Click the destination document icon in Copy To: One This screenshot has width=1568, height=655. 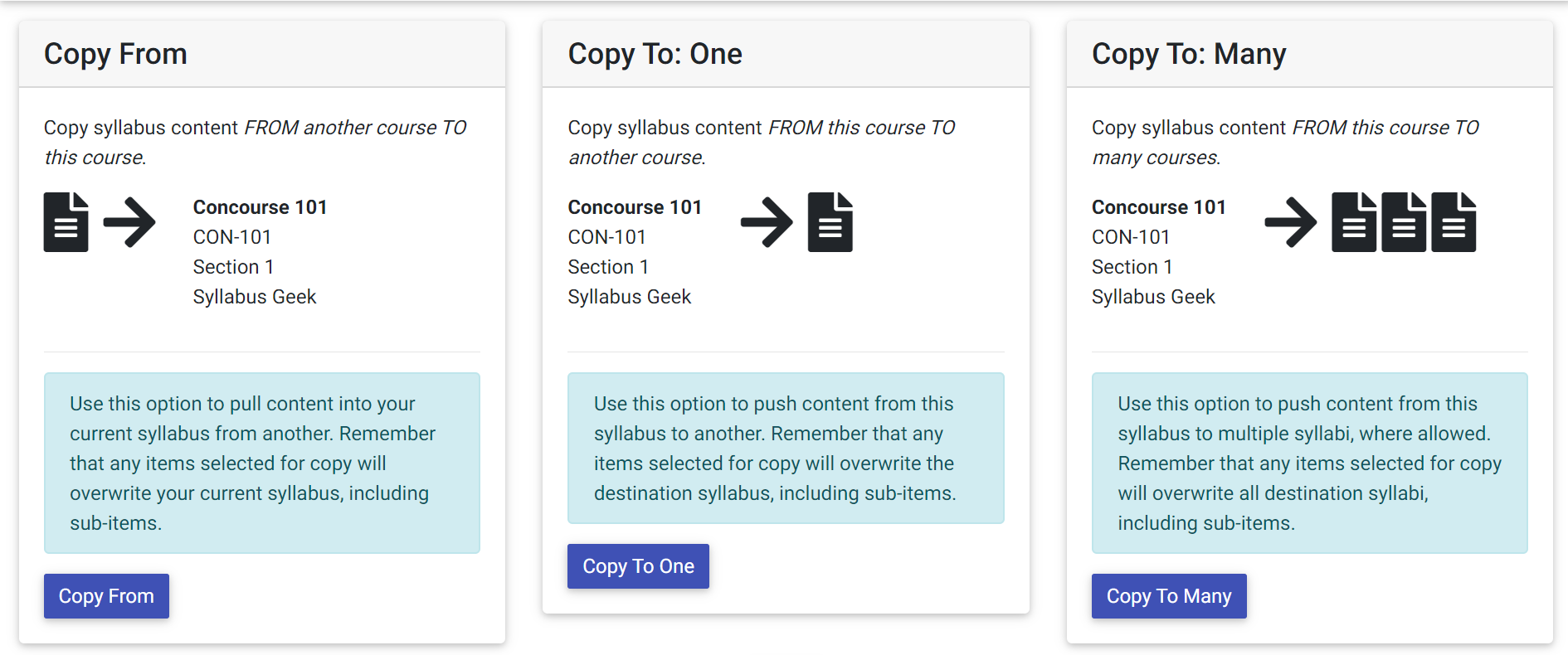tap(830, 222)
